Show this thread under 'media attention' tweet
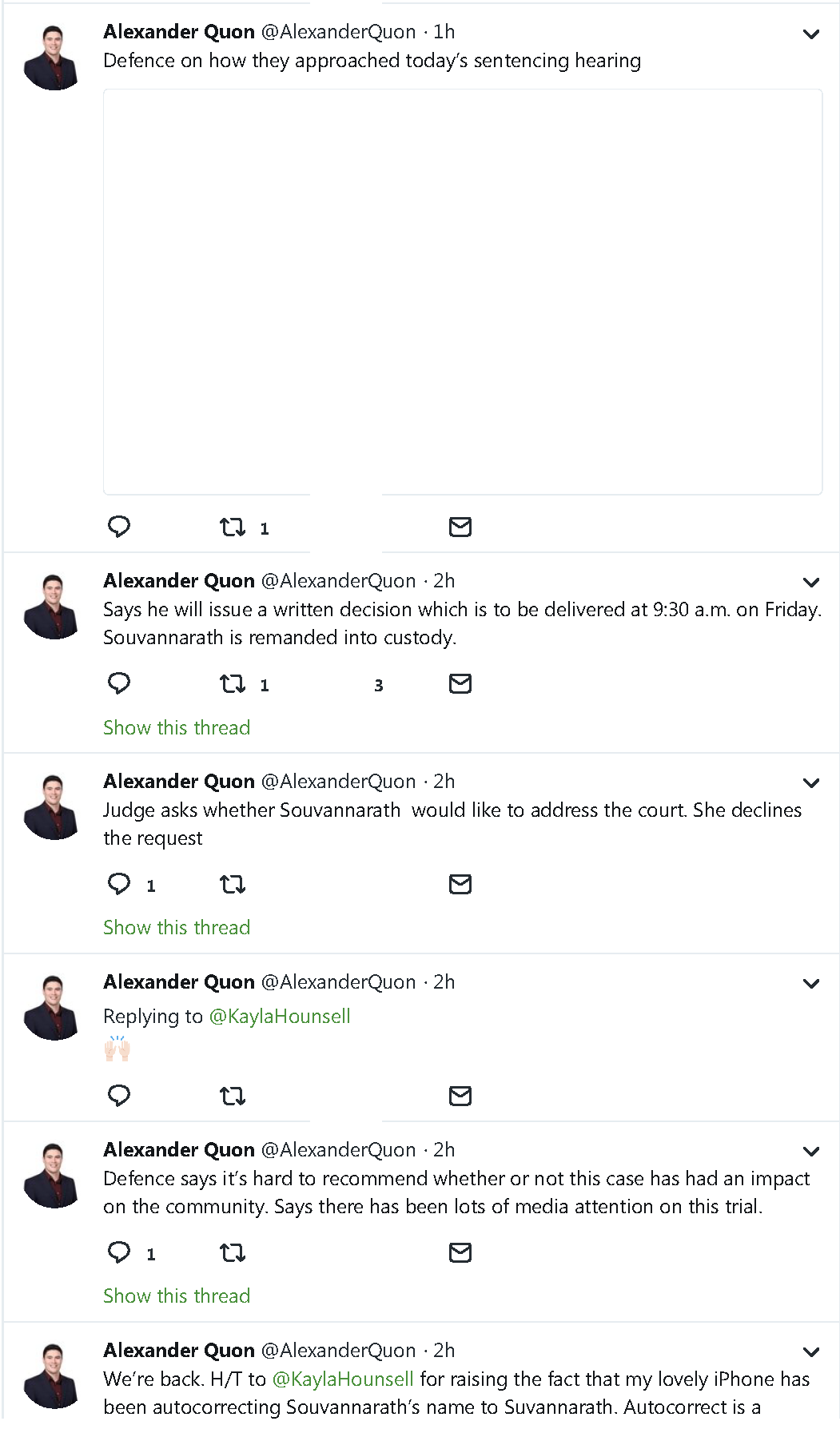Image resolution: width=840 pixels, height=1429 pixels. pos(177,1296)
